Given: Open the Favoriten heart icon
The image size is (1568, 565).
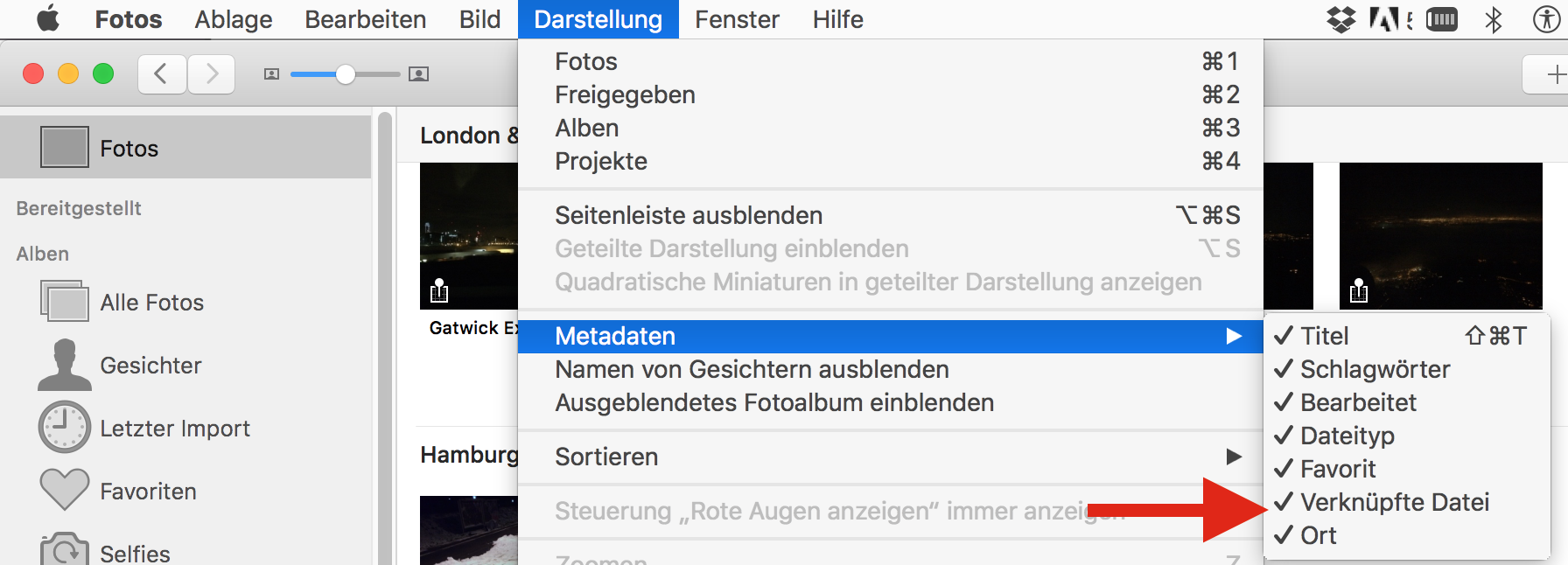Looking at the screenshot, I should (x=64, y=490).
